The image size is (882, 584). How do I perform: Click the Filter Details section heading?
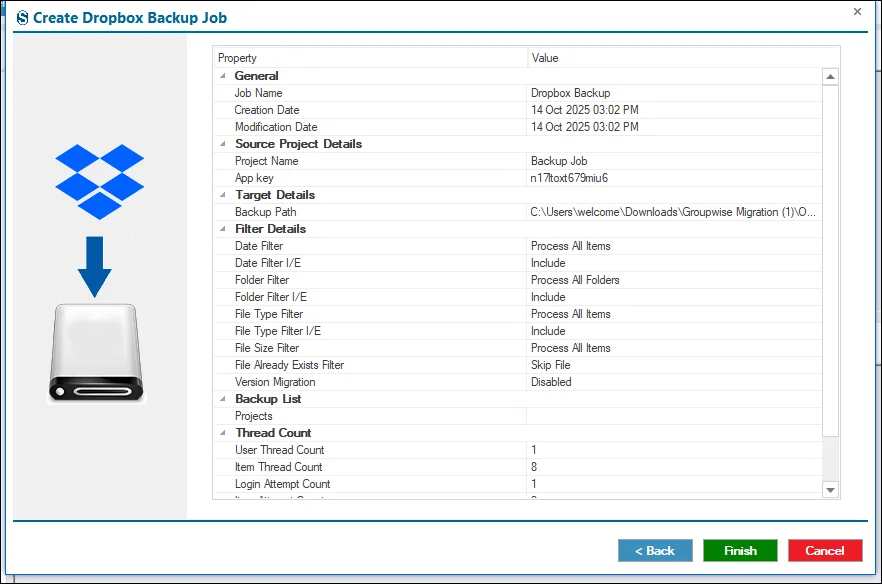pyautogui.click(x=270, y=229)
